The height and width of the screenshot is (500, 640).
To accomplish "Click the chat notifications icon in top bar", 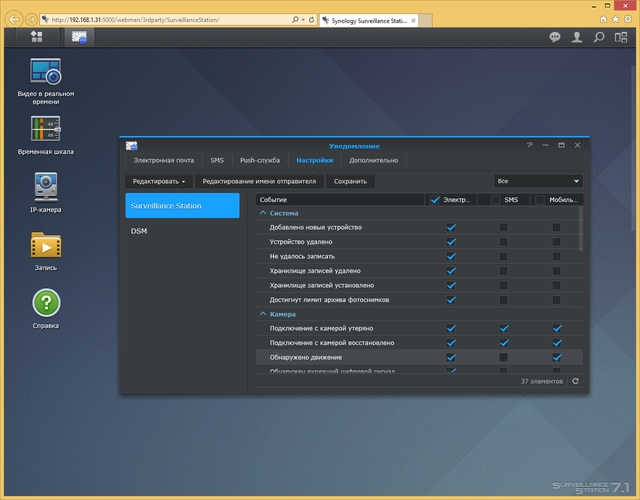I will [555, 37].
